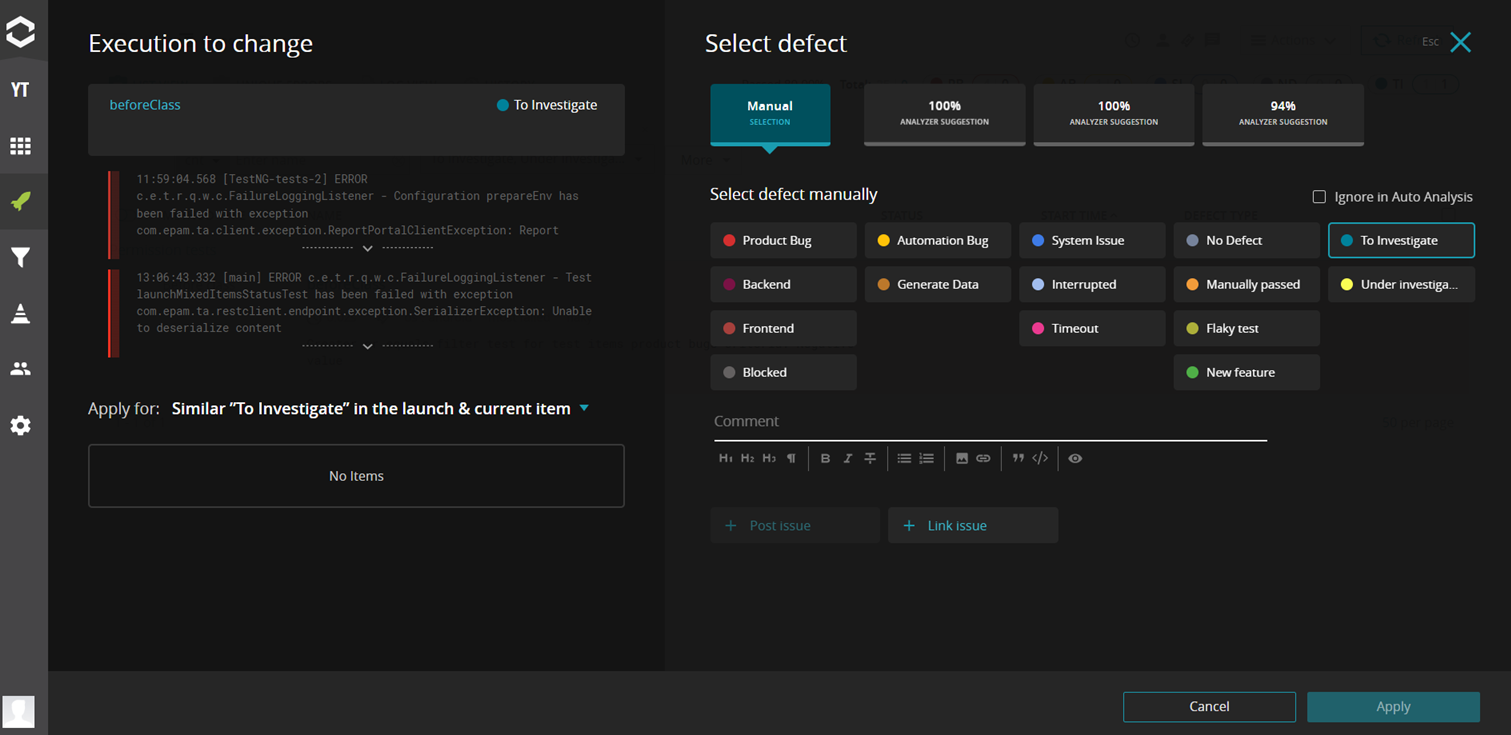Choose Under investigation defect subtype
This screenshot has width=1511, height=735.
tap(1401, 284)
